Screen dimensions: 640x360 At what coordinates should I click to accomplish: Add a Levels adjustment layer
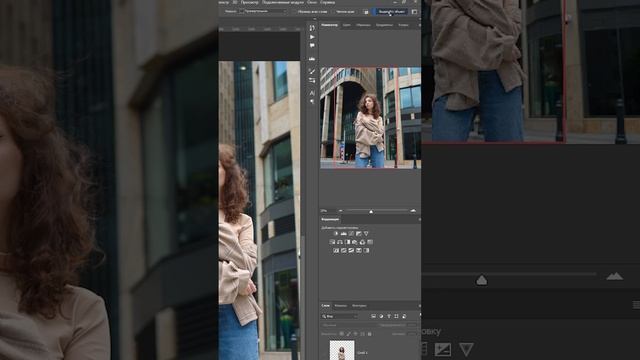(344, 233)
